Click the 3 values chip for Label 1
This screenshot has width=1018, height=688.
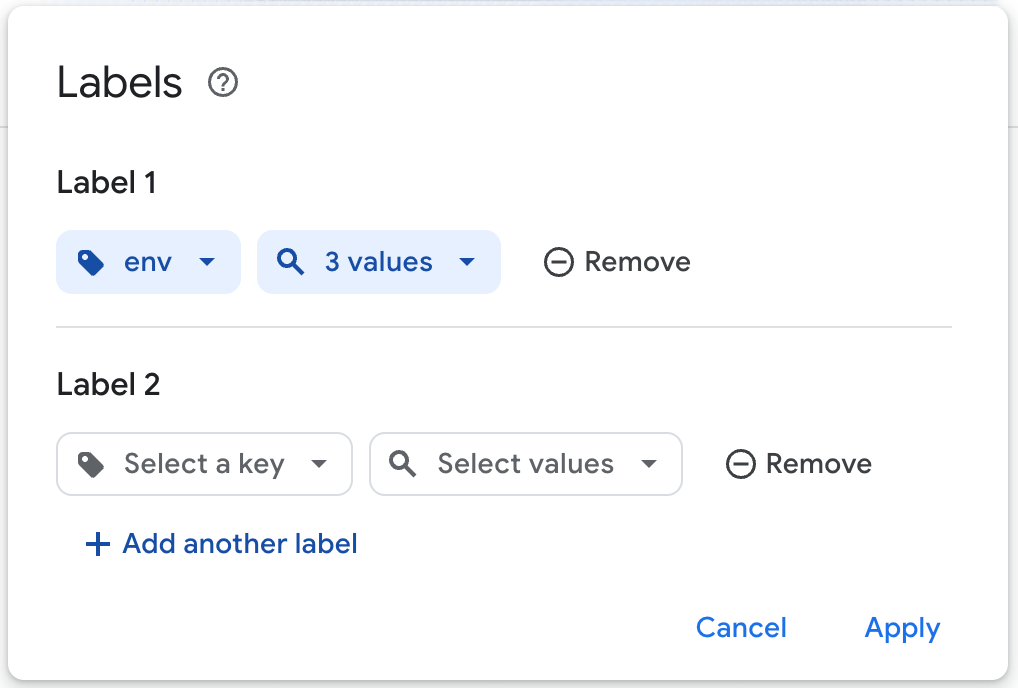378,262
